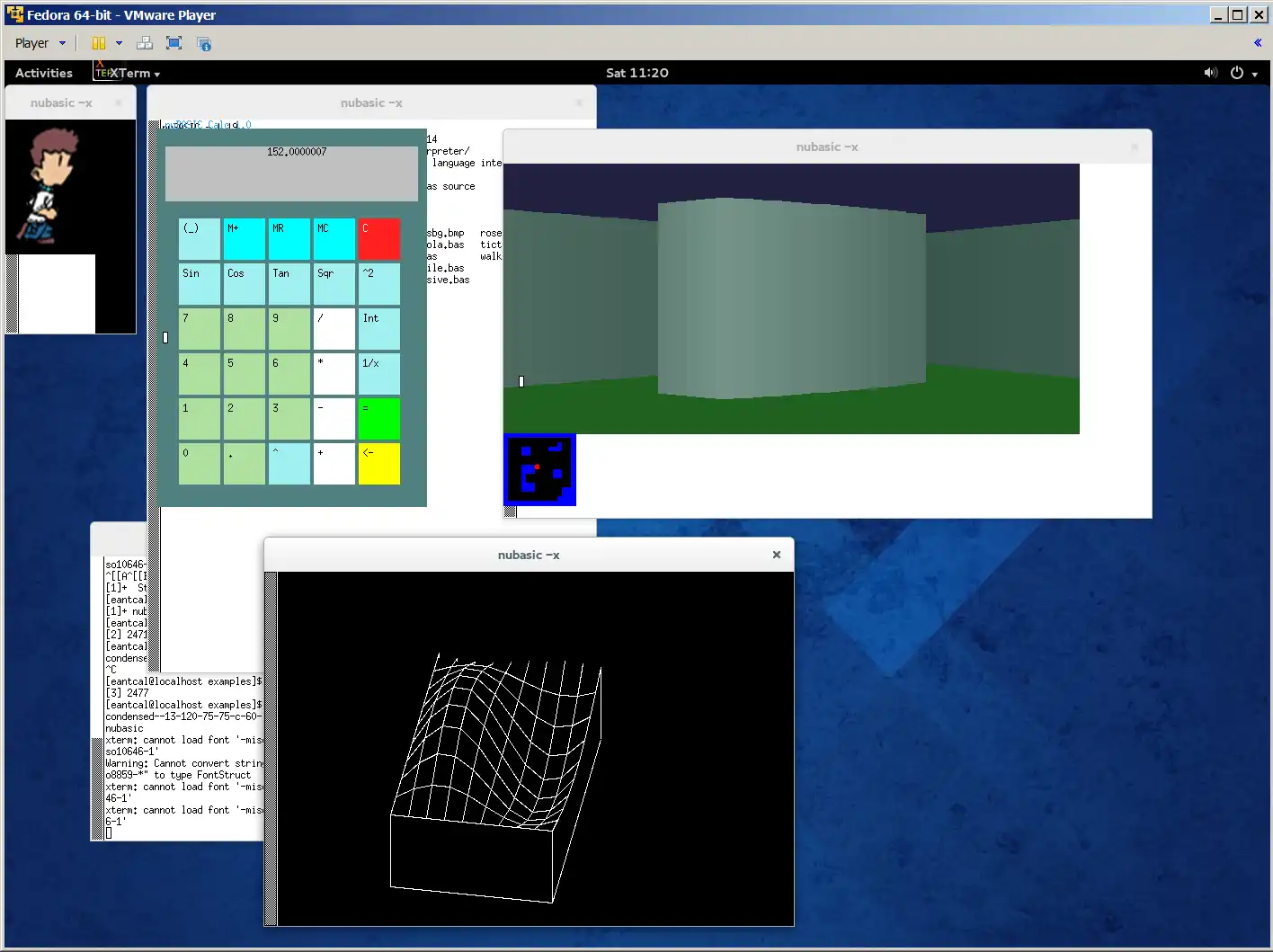
Task: Switch VMware Player to Unity mode
Action: (x=204, y=43)
